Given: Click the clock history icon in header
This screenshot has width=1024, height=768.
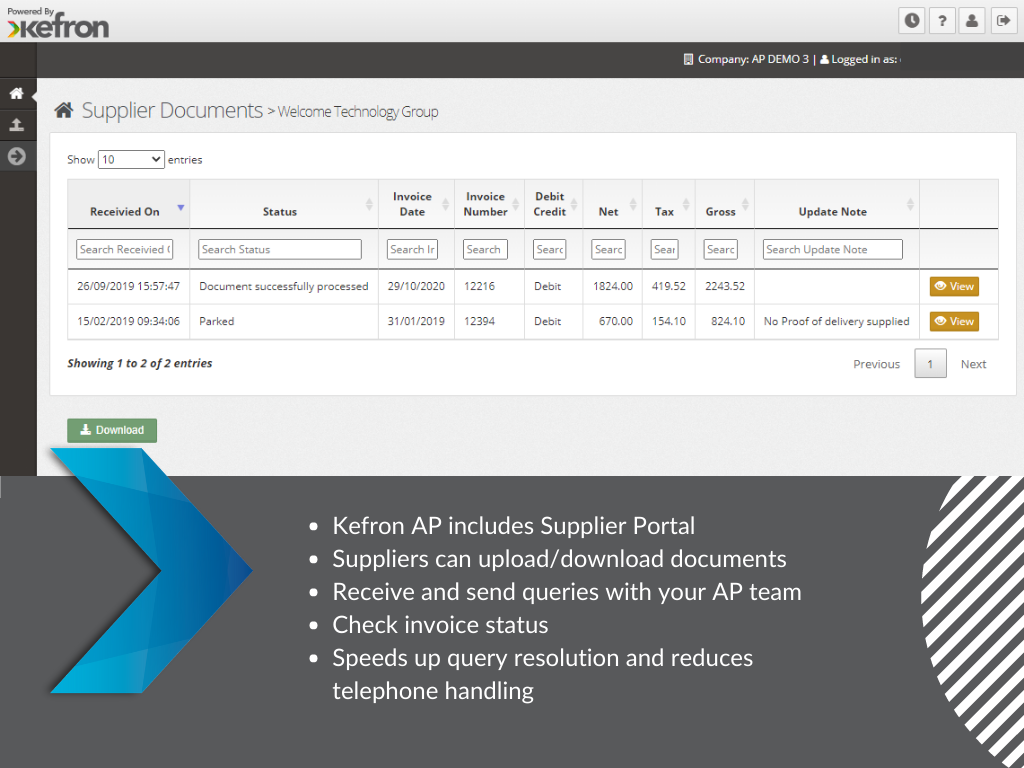Looking at the screenshot, I should tap(912, 21).
